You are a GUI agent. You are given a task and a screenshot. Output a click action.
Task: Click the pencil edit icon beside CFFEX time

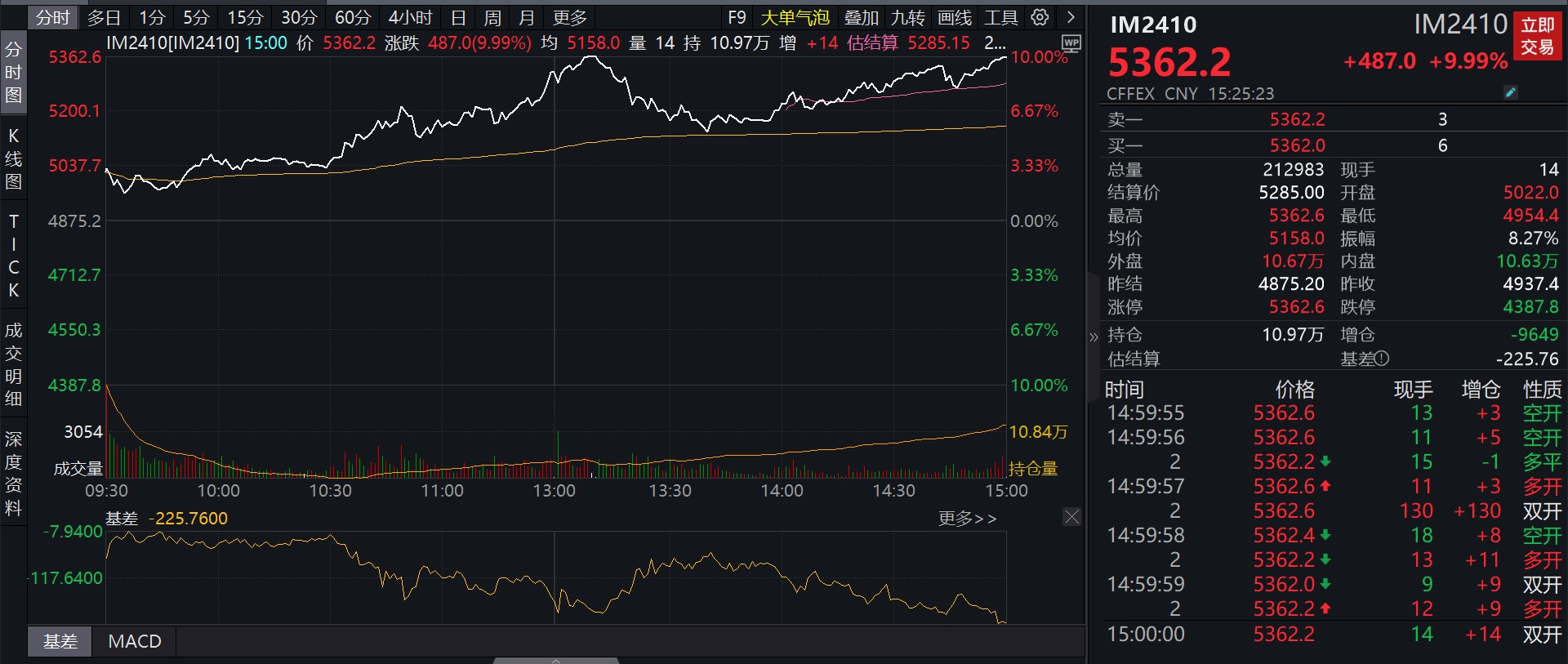[1510, 93]
